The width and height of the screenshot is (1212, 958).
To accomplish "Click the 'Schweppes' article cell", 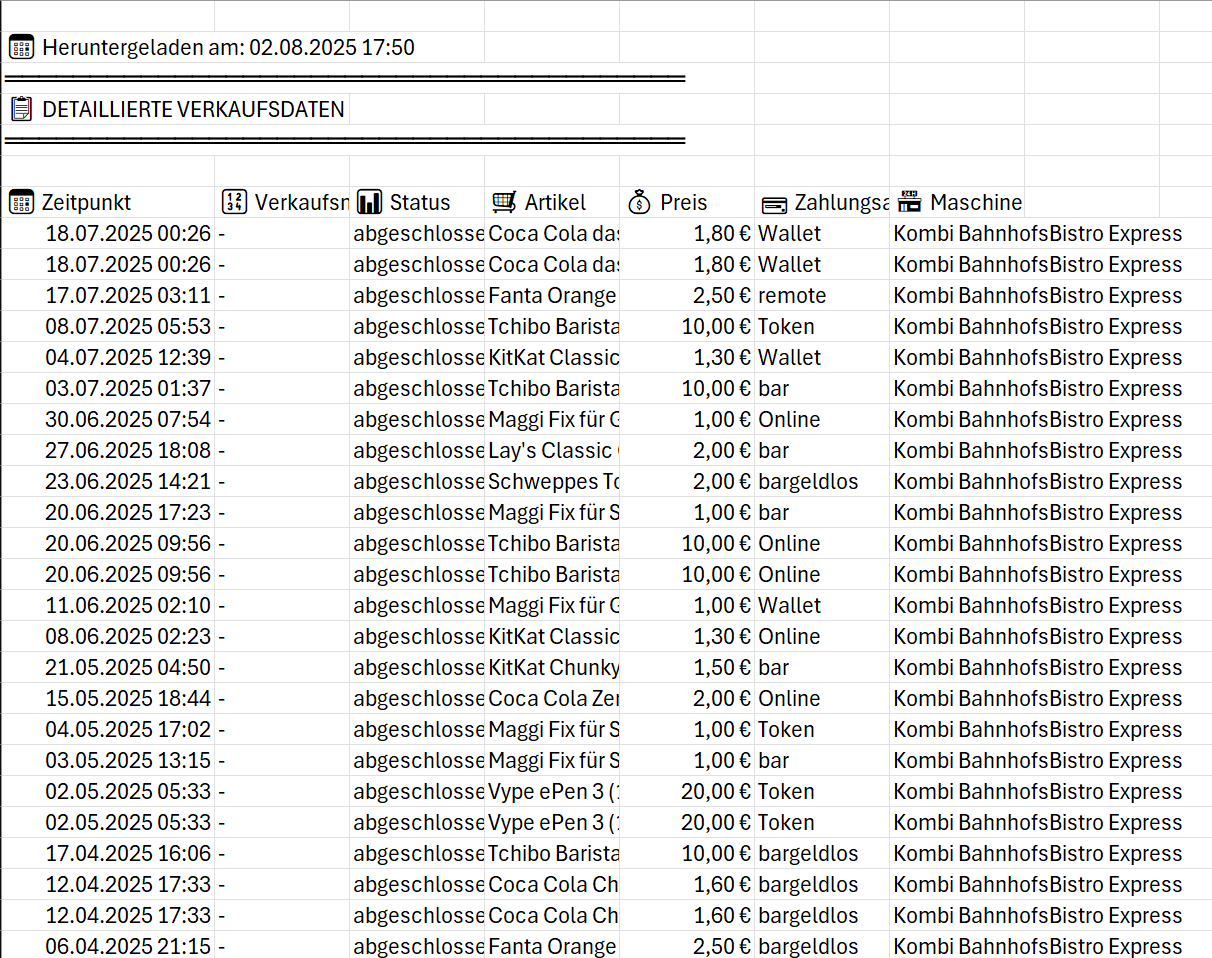I will 554,482.
